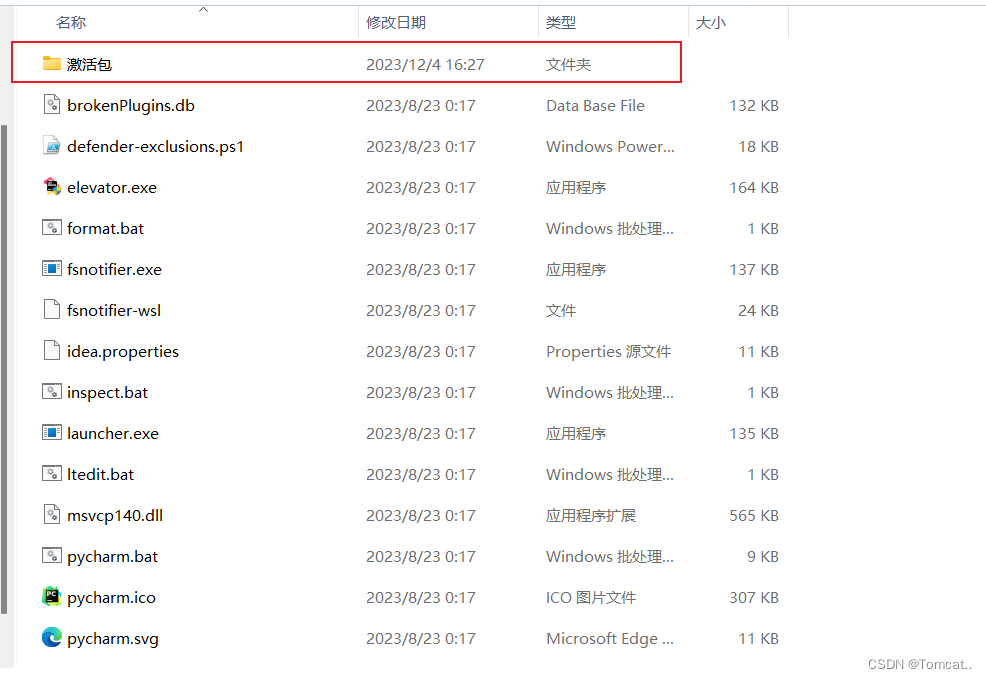Screen dimensions: 986x679
Task: Select the file name pycharm.bat
Action: tap(113, 556)
